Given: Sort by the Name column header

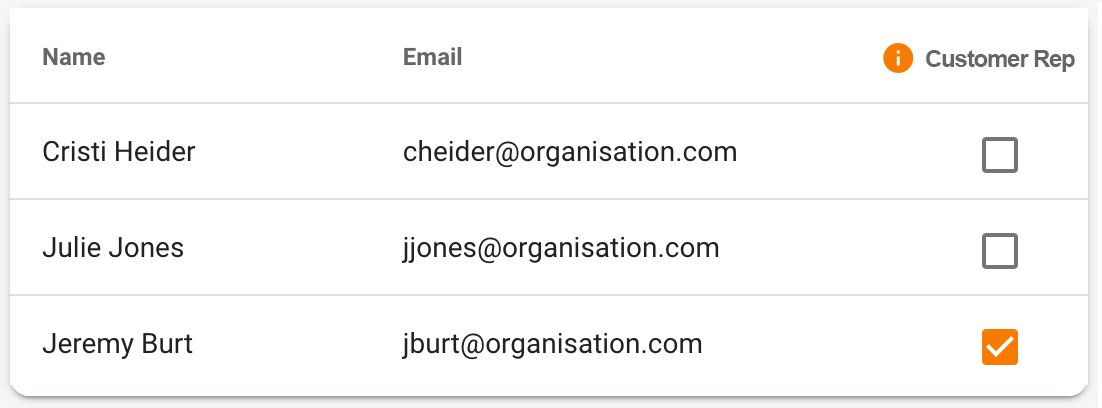Looking at the screenshot, I should (x=74, y=57).
